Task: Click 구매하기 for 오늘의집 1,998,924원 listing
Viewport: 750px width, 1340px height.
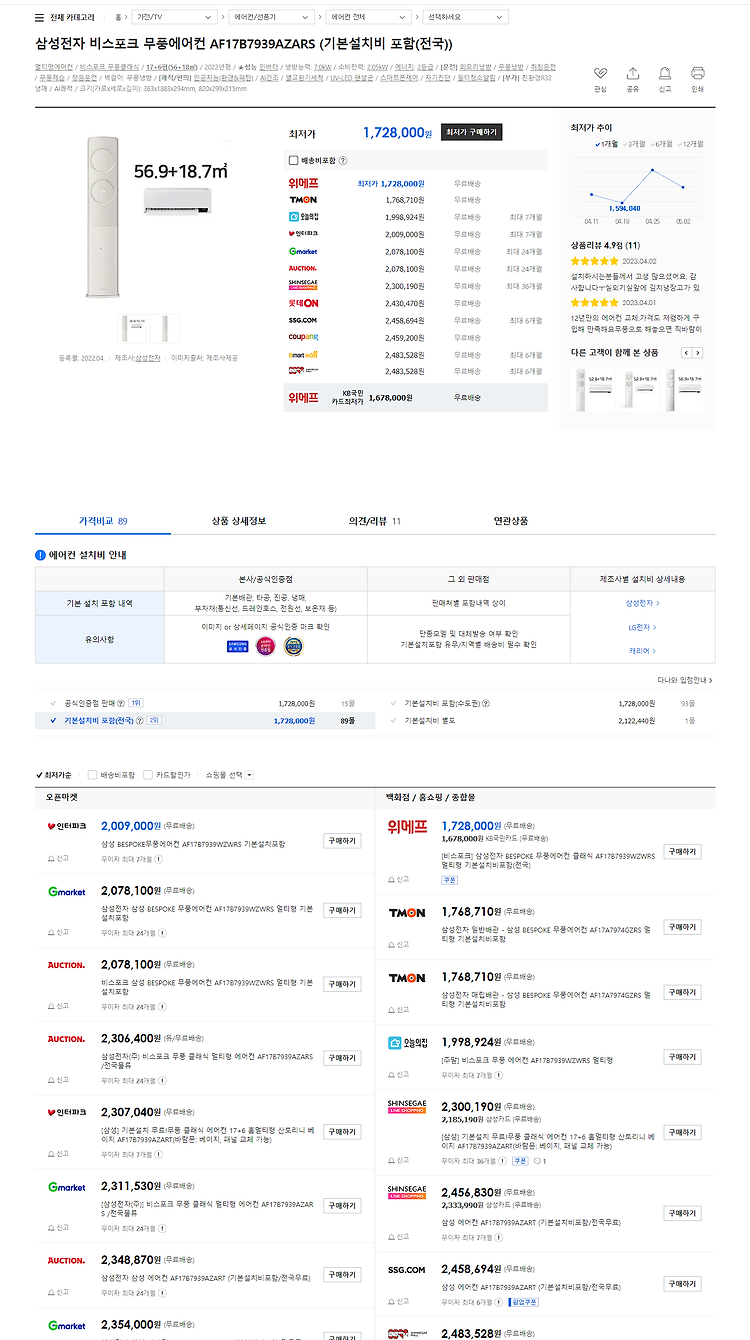Action: click(683, 1058)
